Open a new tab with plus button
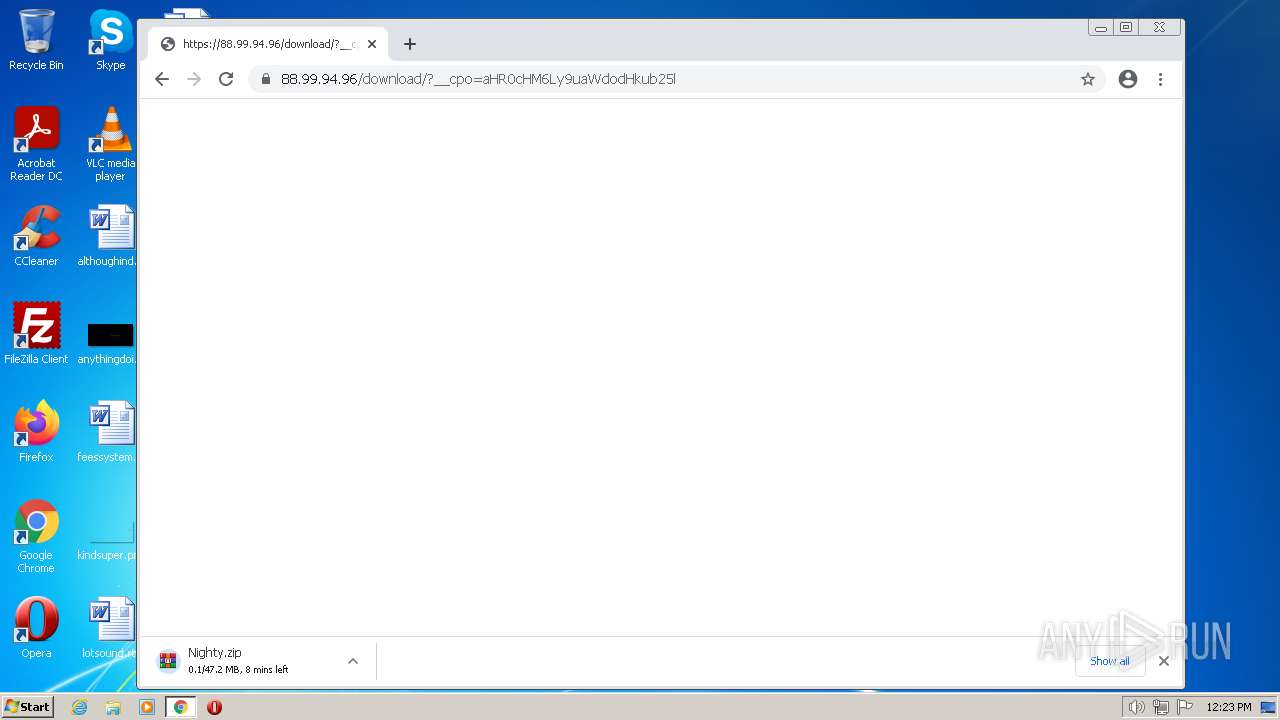This screenshot has height=720, width=1280. pos(409,44)
